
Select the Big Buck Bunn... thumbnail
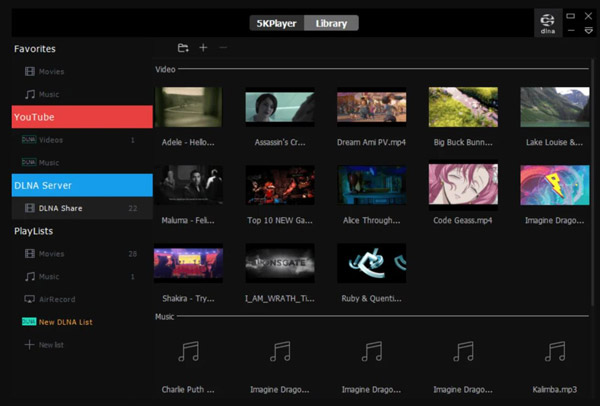(463, 107)
